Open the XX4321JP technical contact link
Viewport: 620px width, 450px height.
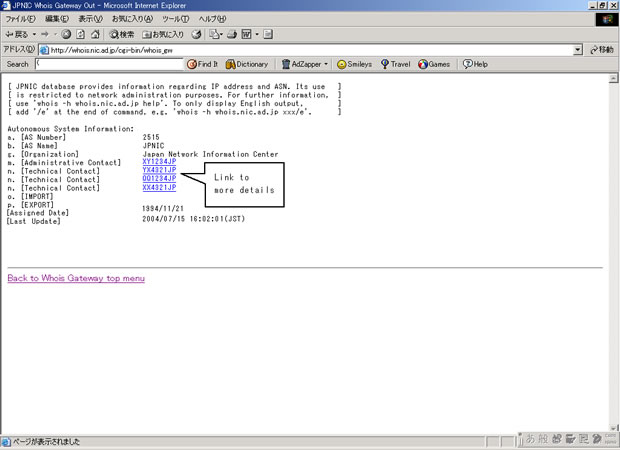coord(159,187)
